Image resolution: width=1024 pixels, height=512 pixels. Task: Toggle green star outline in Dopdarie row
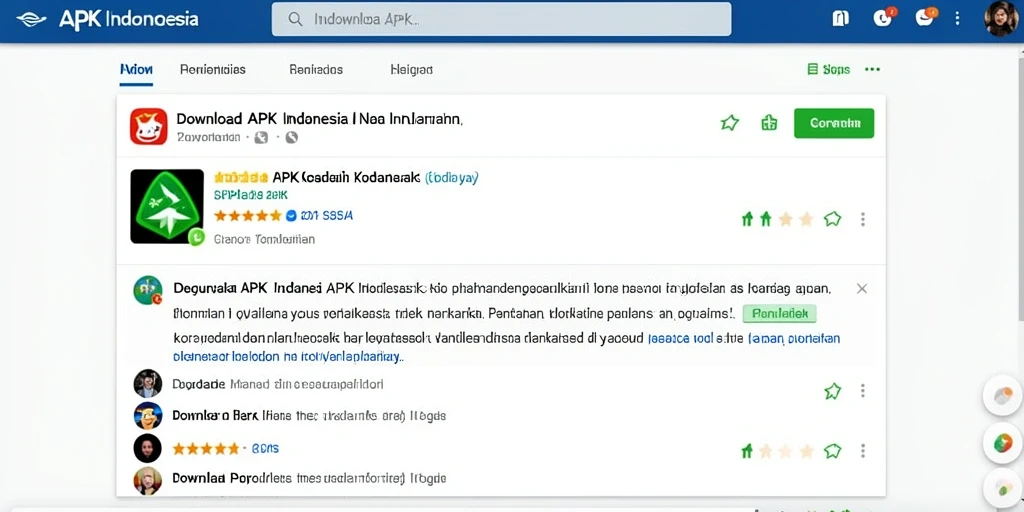[x=832, y=391]
